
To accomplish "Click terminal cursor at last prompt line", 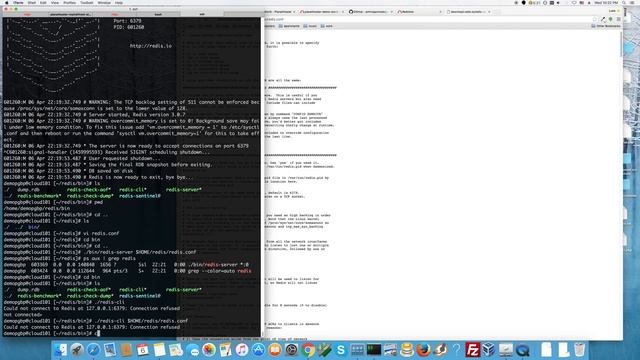I will (x=97, y=333).
